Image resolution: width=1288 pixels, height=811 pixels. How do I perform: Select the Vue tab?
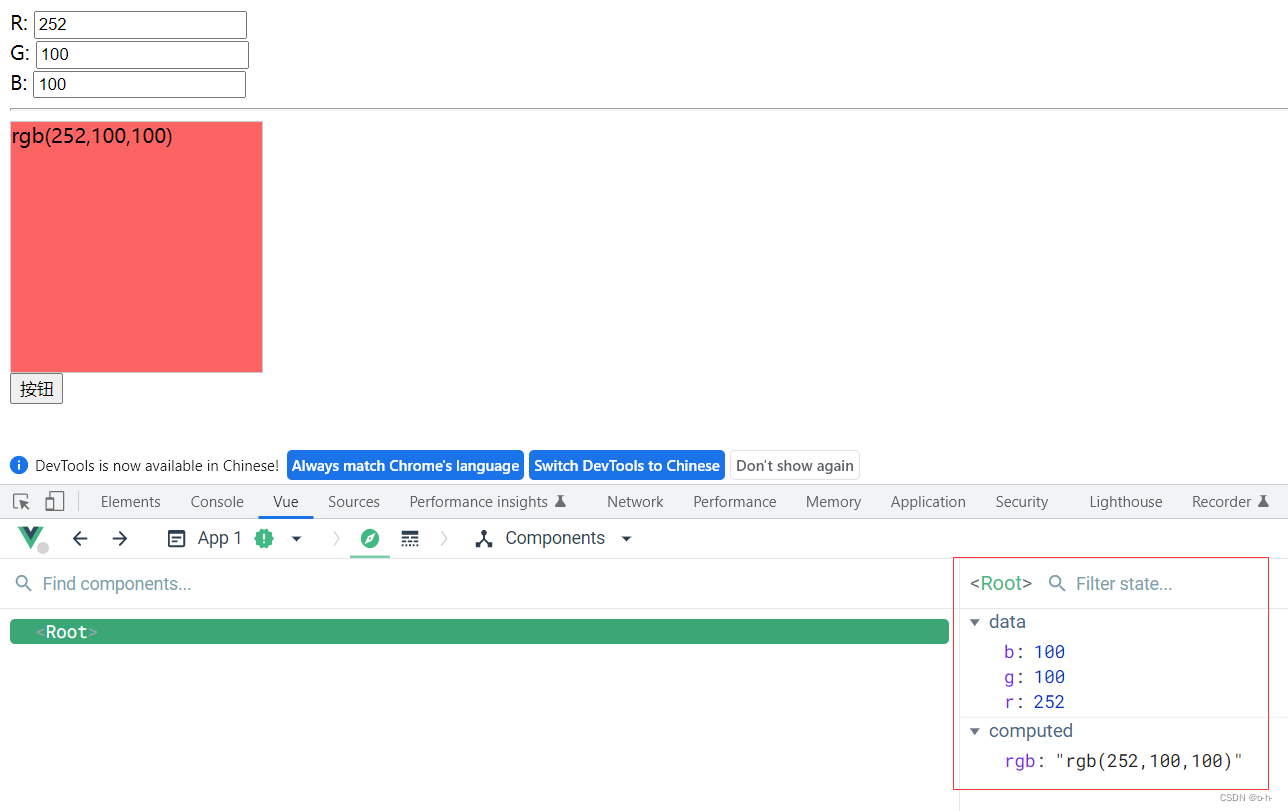pyautogui.click(x=286, y=501)
